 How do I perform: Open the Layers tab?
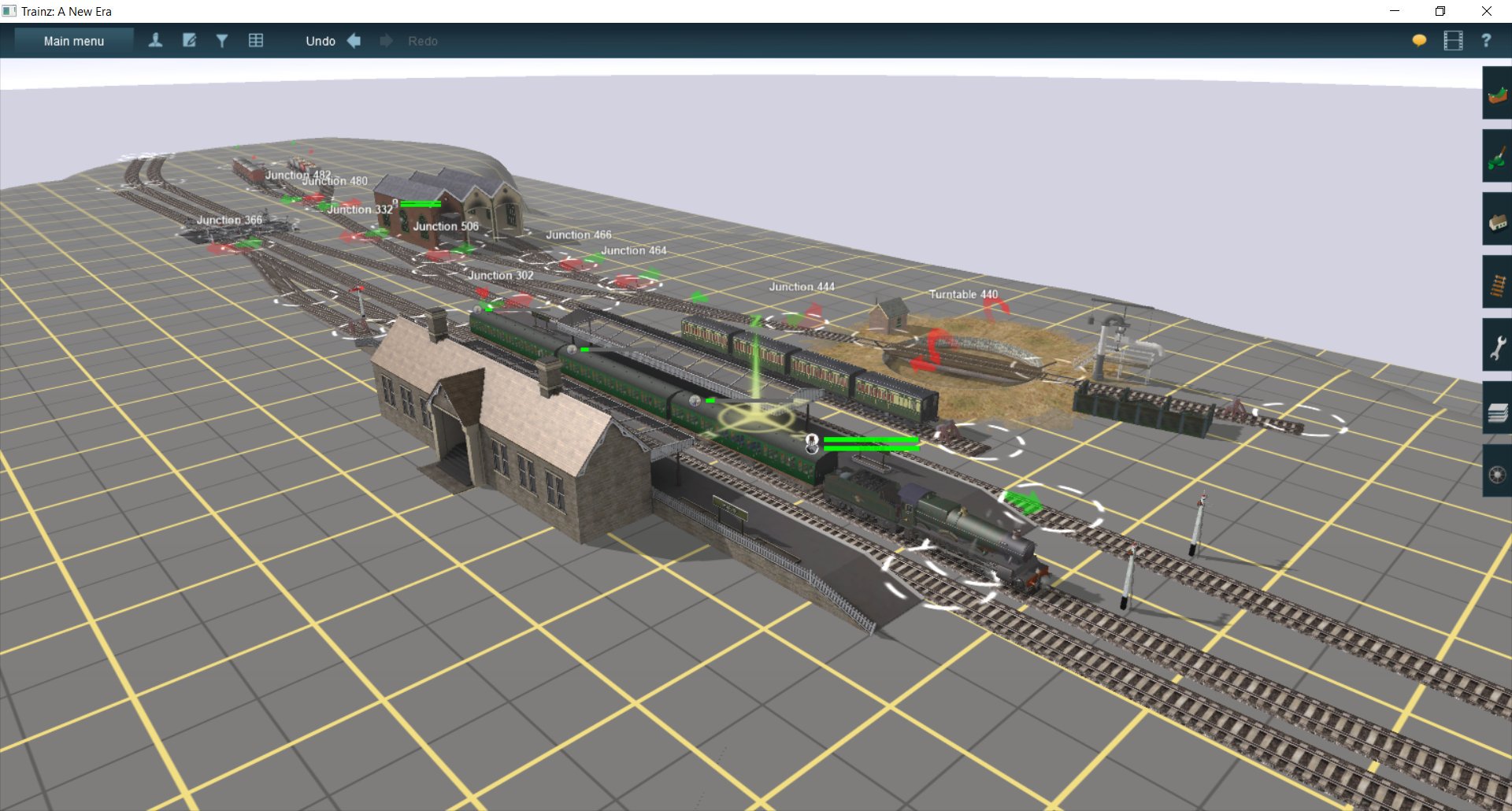1497,408
